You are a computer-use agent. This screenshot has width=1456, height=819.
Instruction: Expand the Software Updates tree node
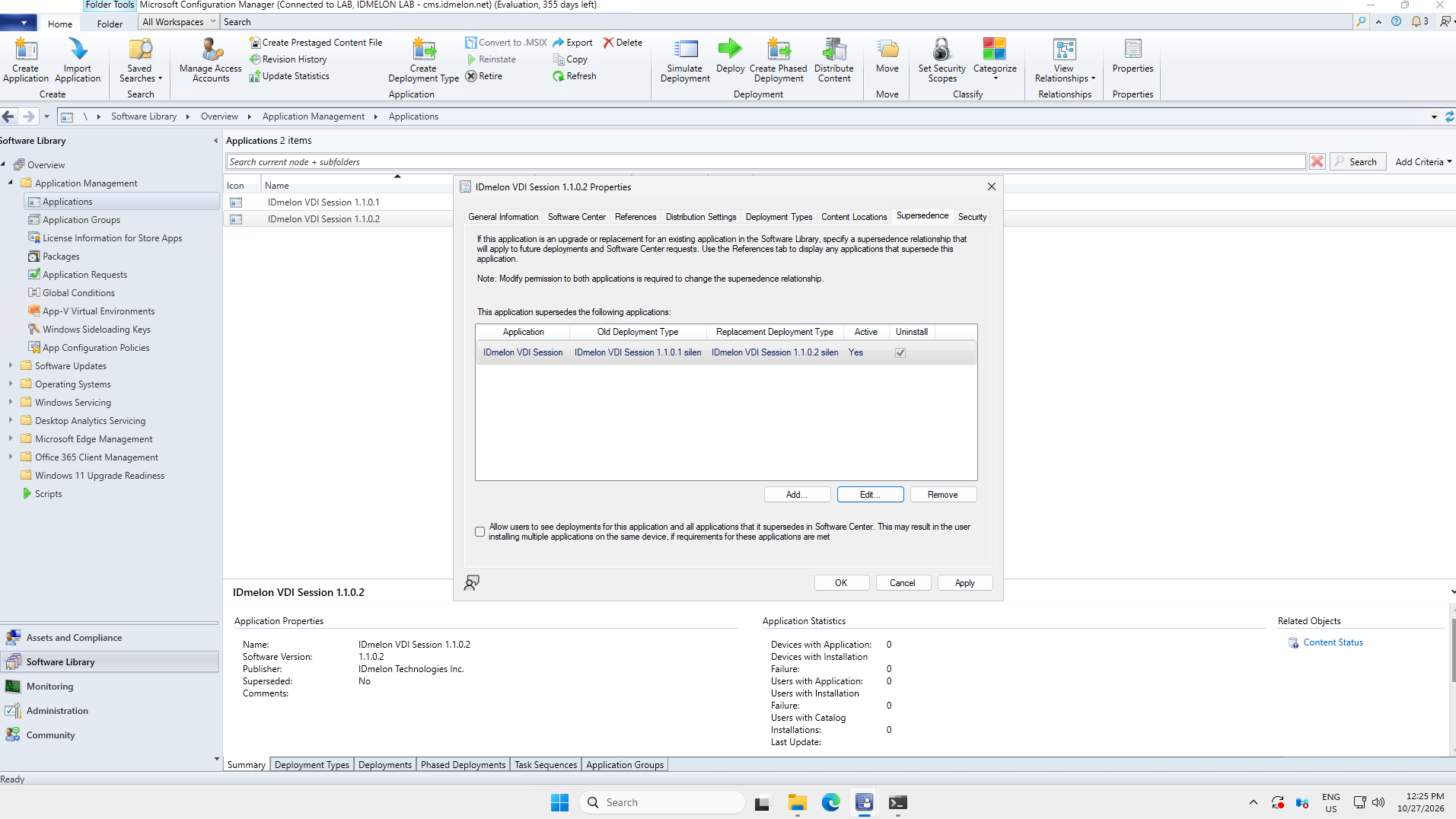tap(11, 366)
